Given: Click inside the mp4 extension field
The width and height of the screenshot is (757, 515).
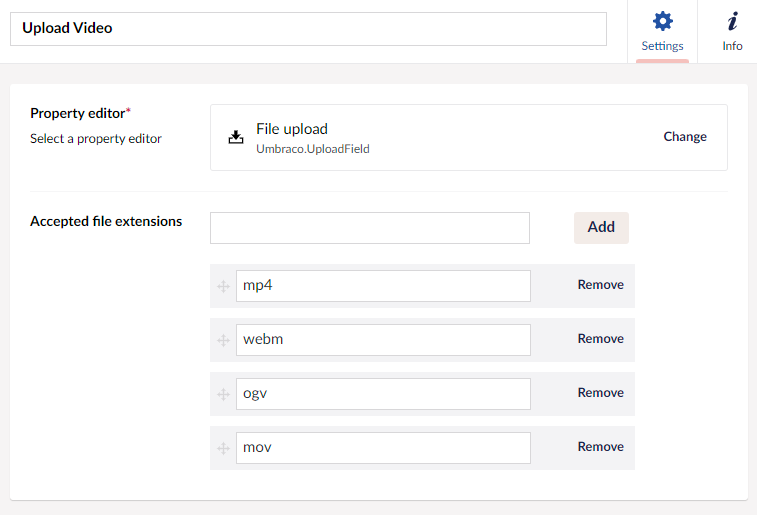Looking at the screenshot, I should (x=383, y=286).
